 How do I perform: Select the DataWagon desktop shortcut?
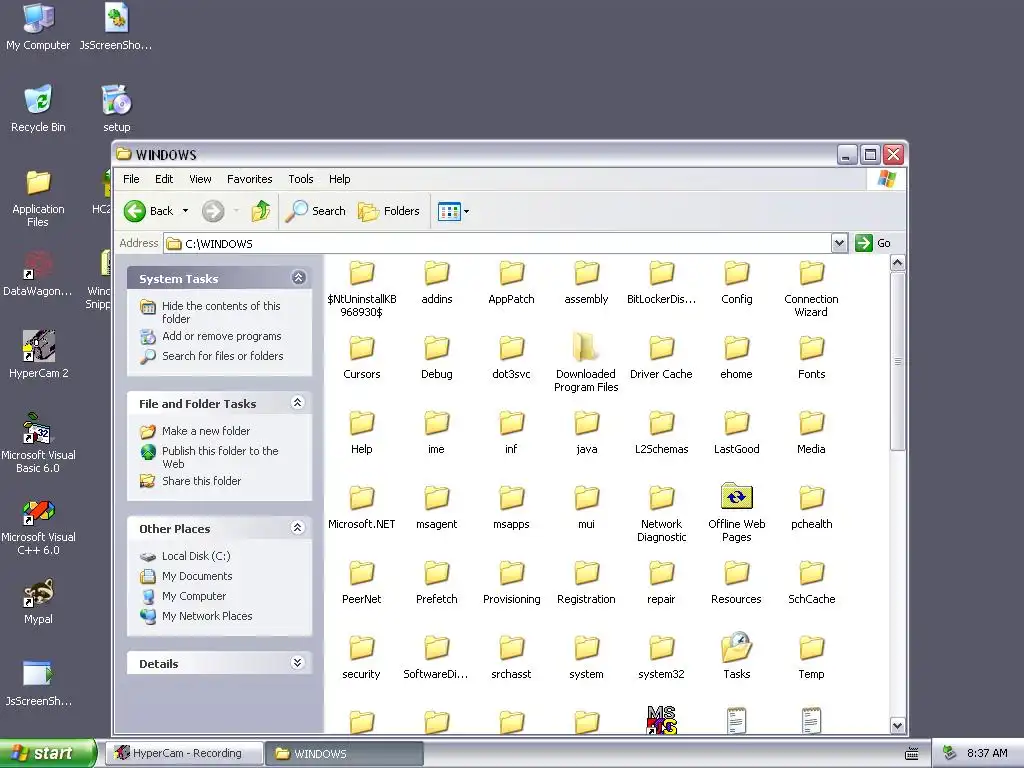coord(38,273)
